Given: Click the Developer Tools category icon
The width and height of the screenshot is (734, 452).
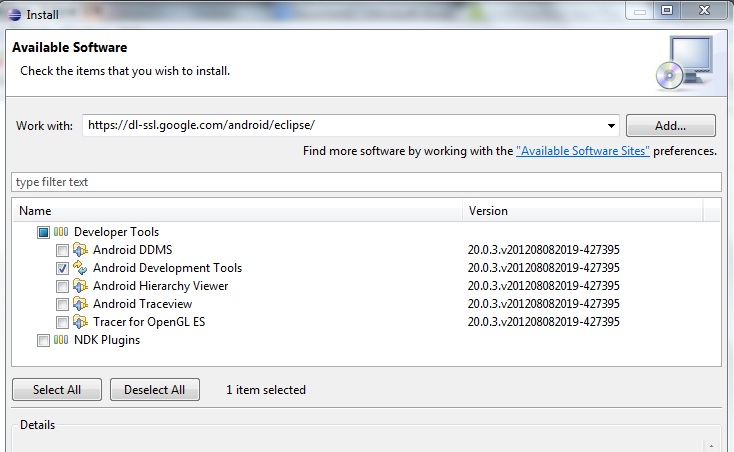Looking at the screenshot, I should tap(61, 232).
